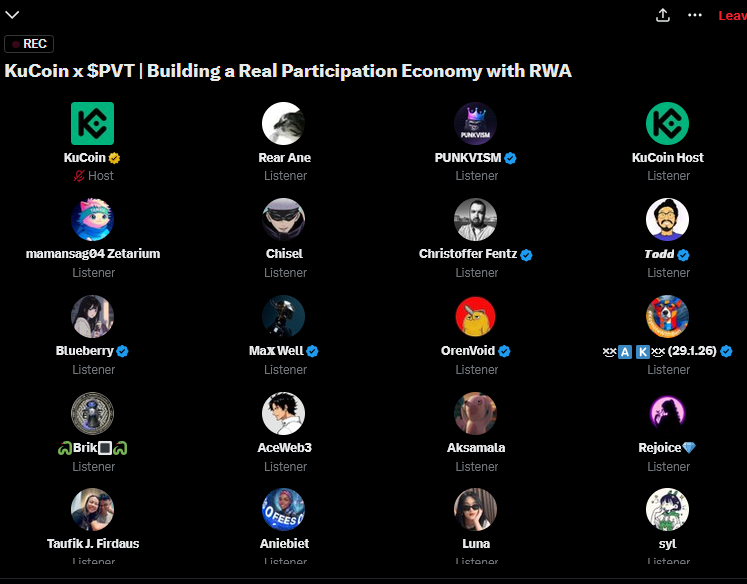Open Max Well's avatar
Image resolution: width=747 pixels, height=584 pixels.
(283, 316)
